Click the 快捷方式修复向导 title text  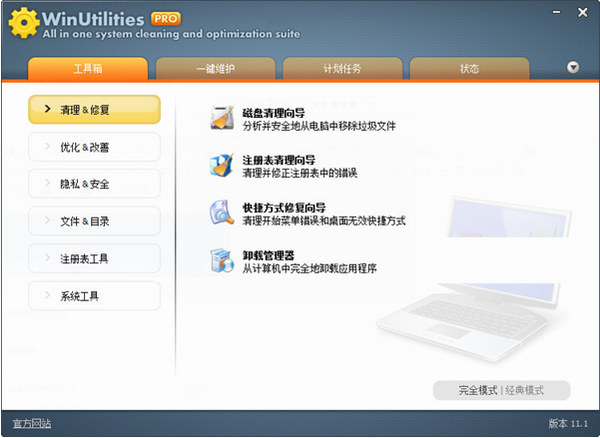point(284,208)
